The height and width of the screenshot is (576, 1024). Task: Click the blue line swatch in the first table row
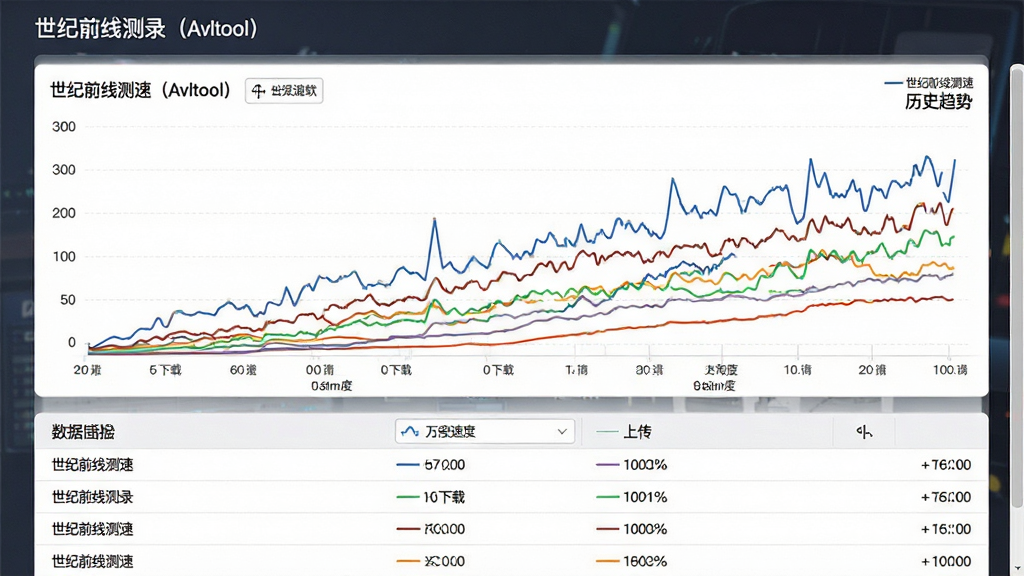408,465
